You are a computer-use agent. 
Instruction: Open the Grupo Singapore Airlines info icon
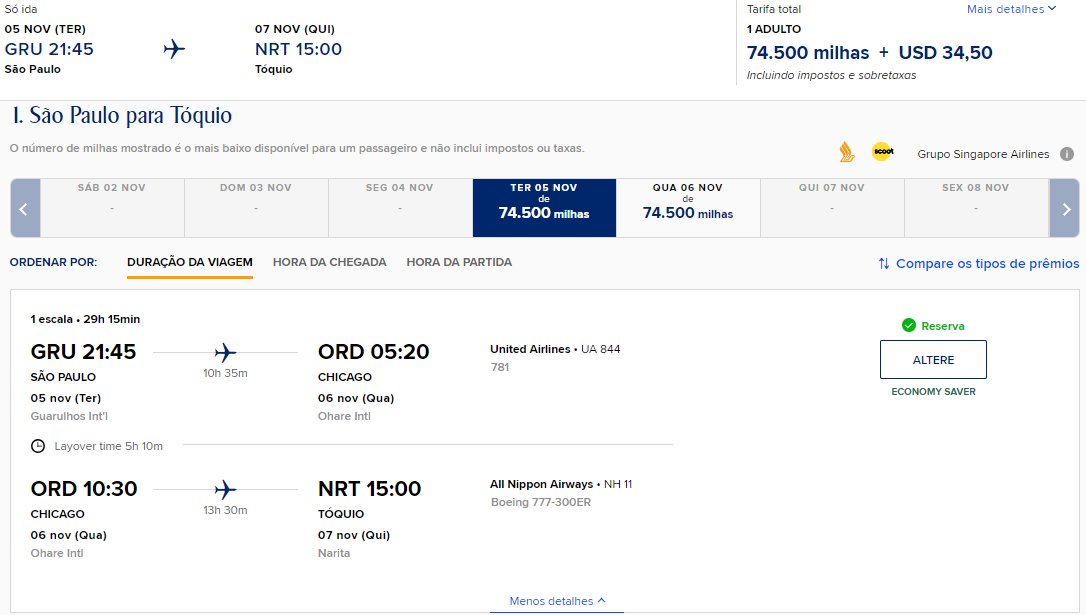point(1067,154)
